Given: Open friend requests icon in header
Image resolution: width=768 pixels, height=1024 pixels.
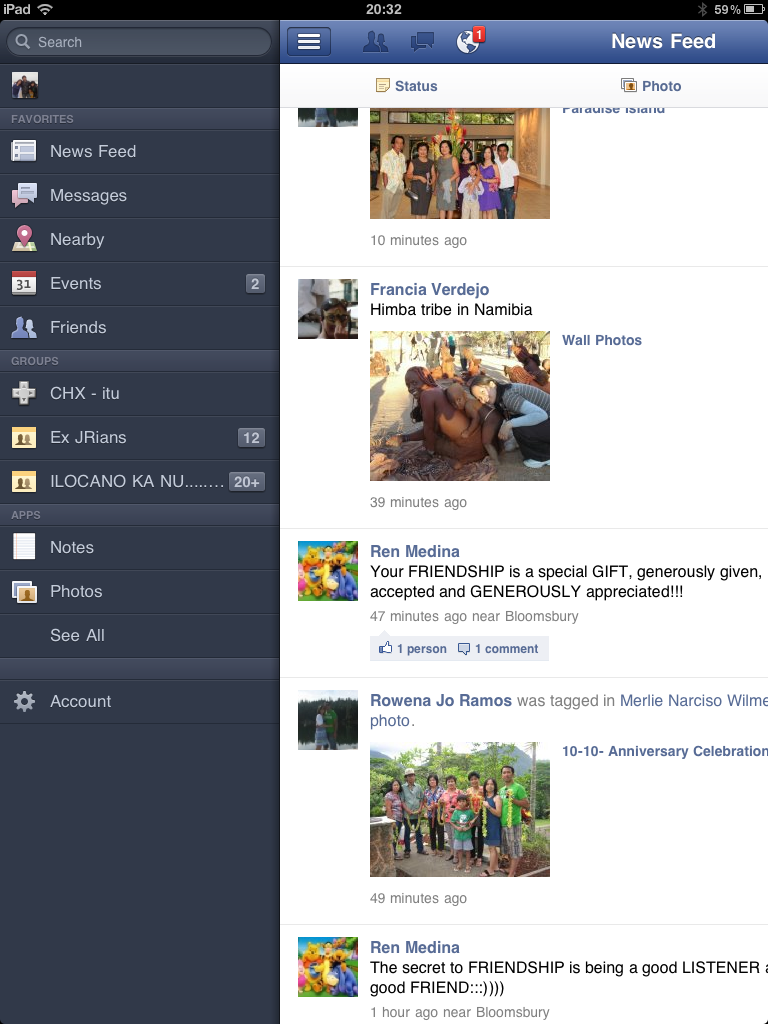Looking at the screenshot, I should coord(375,42).
